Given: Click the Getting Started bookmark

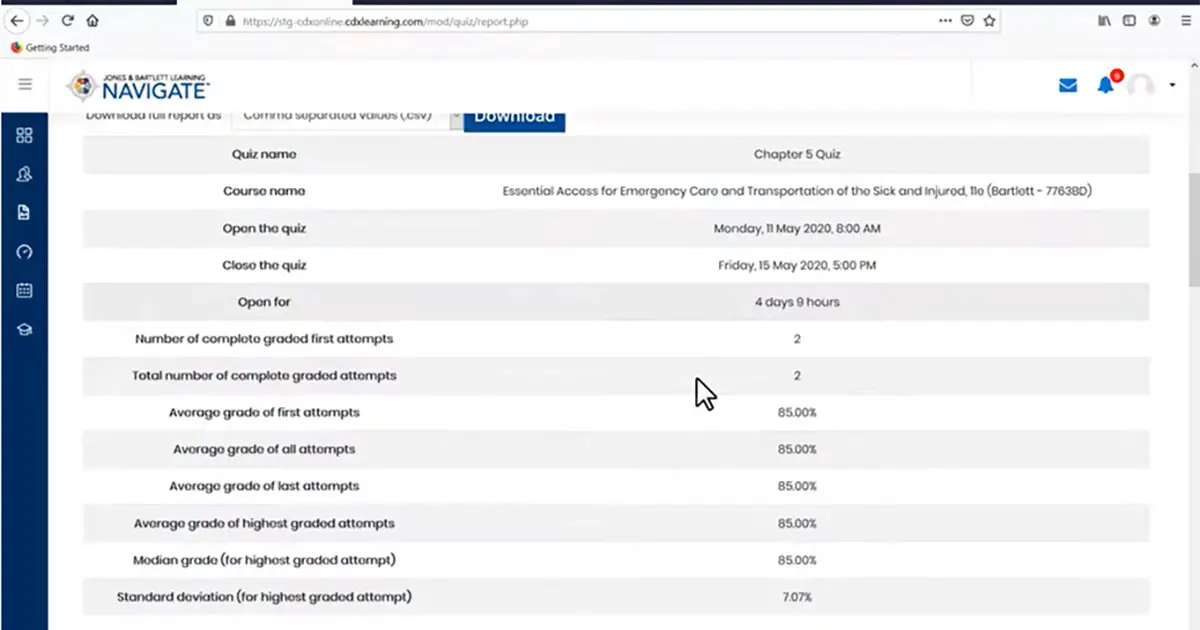Looking at the screenshot, I should click(x=50, y=47).
